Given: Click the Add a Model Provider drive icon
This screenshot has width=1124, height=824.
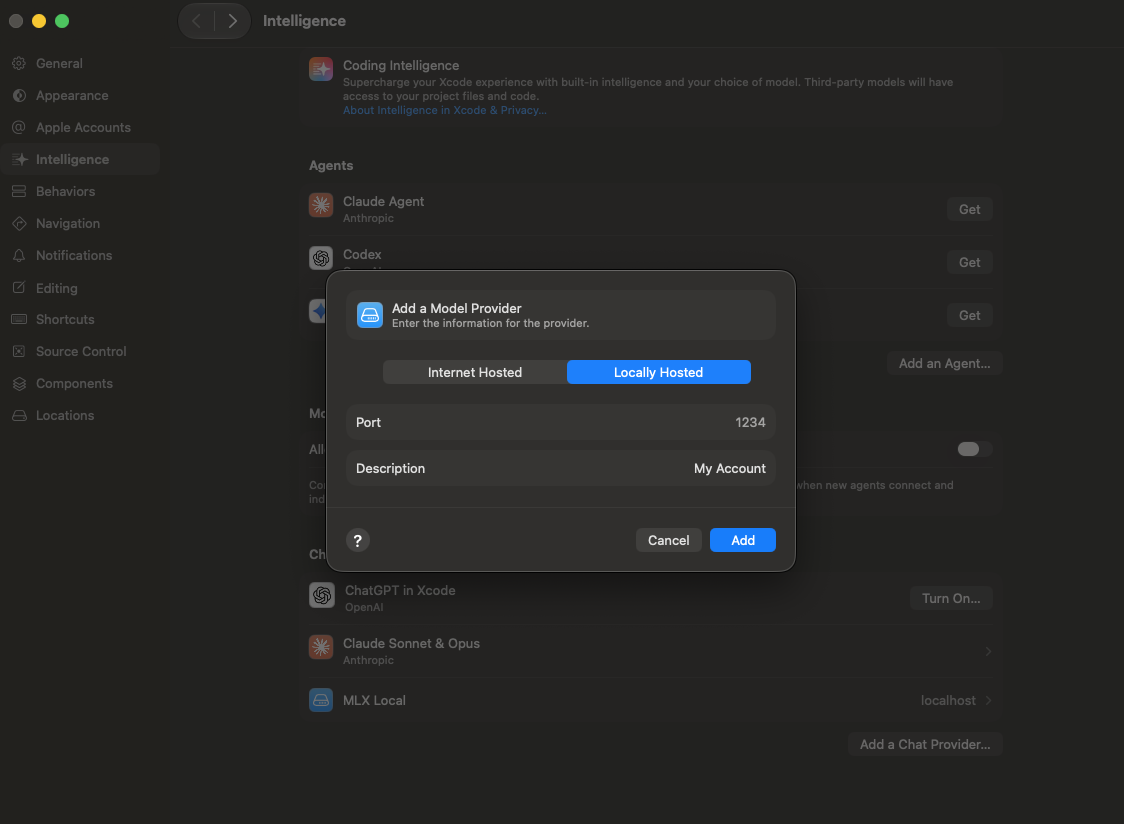Looking at the screenshot, I should coord(370,315).
